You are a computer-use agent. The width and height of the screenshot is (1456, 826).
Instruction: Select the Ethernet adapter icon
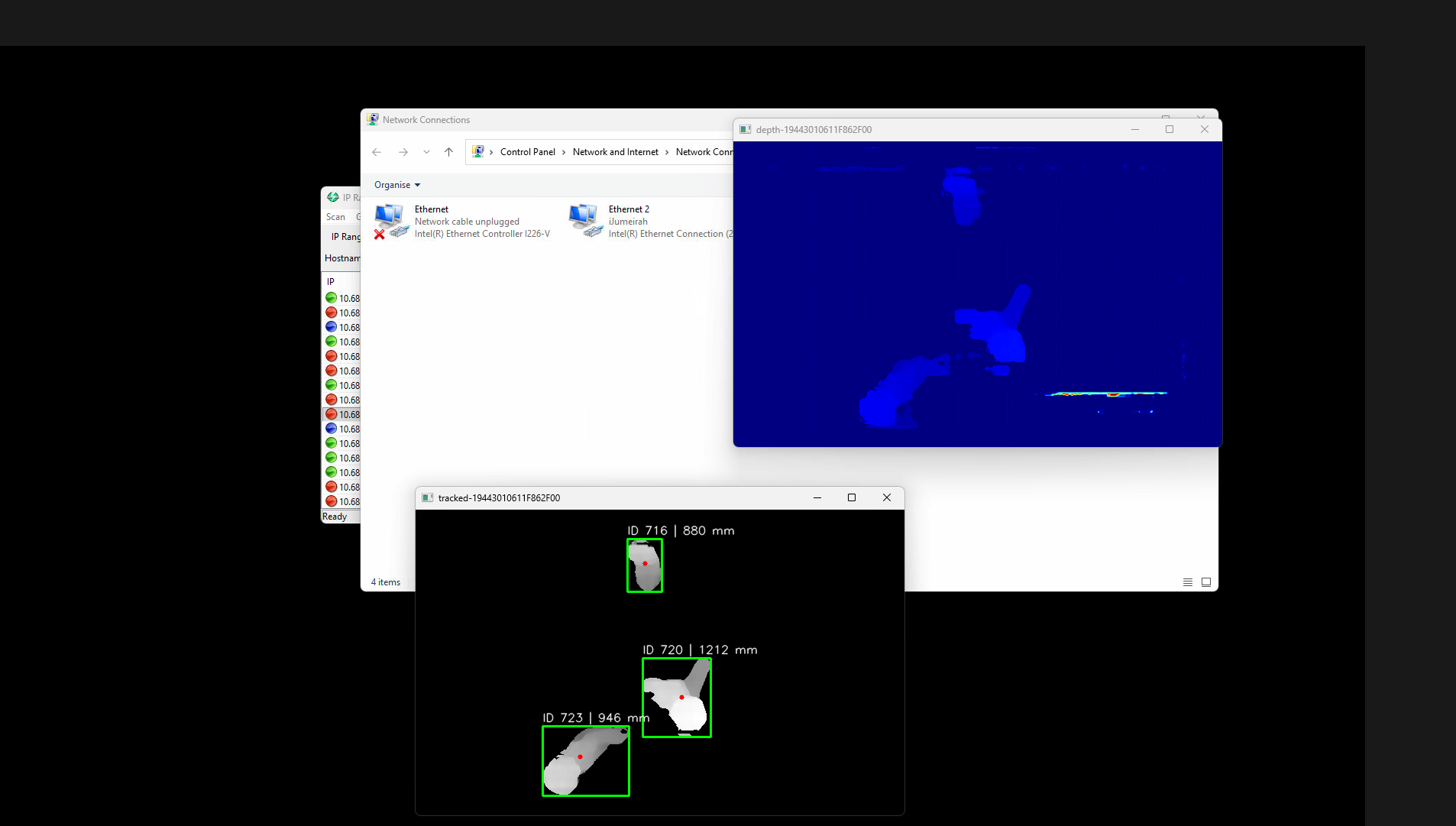coord(391,221)
